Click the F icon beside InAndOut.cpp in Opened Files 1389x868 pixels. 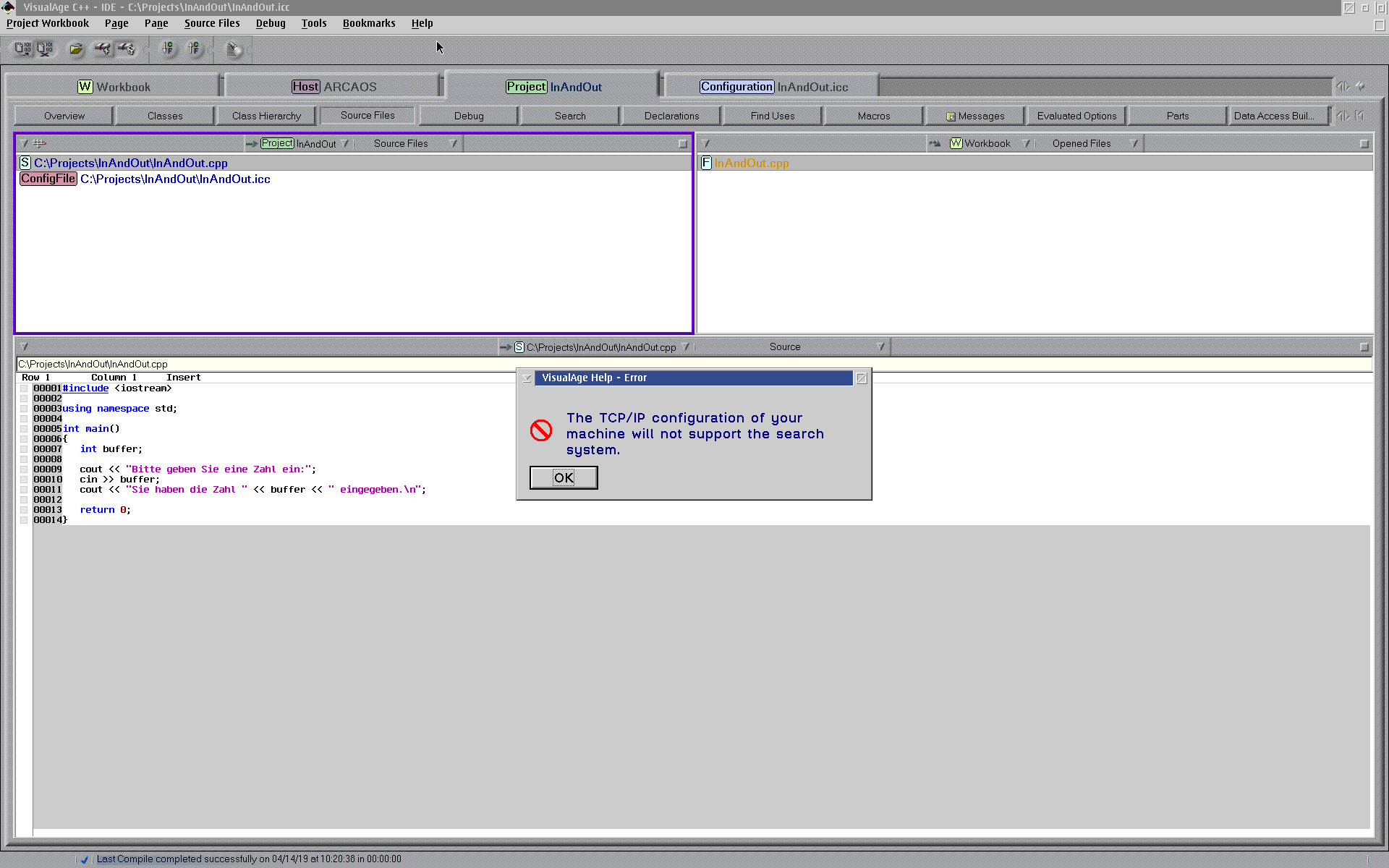pos(706,163)
